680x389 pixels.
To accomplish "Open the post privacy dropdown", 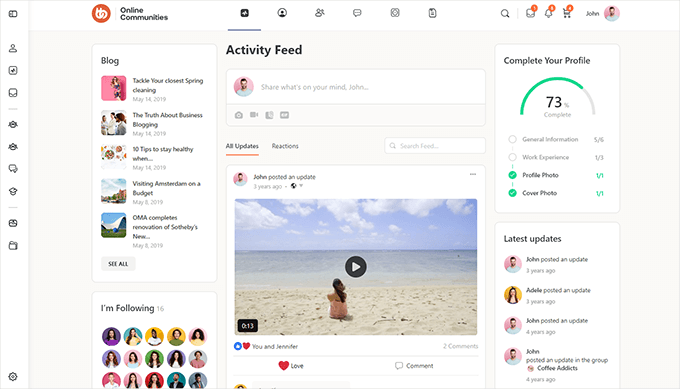I will tap(297, 186).
